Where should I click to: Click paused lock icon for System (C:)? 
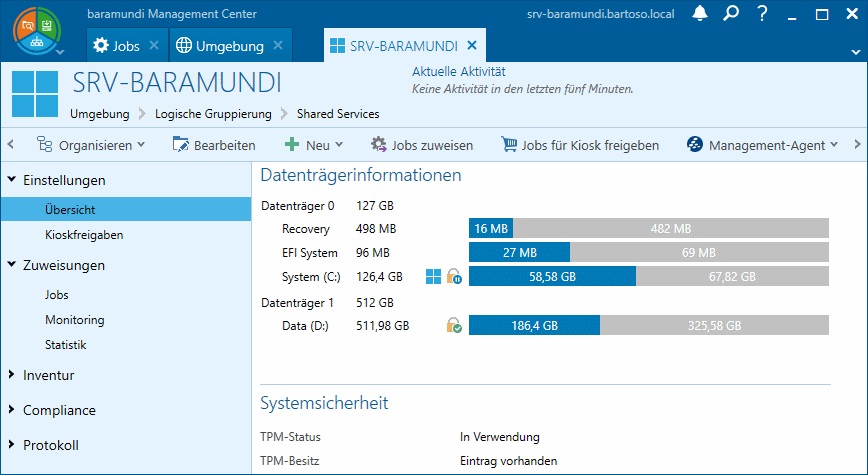[x=454, y=276]
